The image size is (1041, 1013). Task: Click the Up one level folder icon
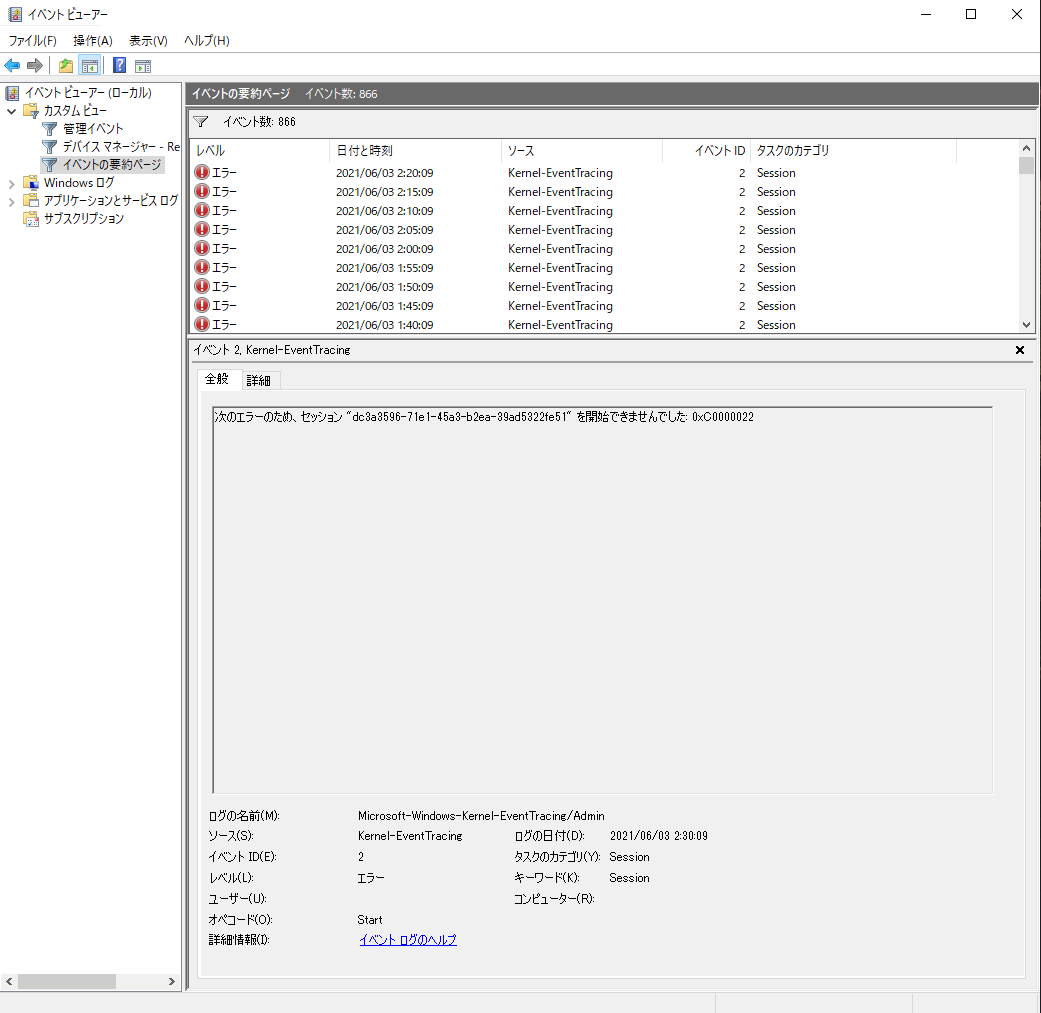click(x=66, y=66)
